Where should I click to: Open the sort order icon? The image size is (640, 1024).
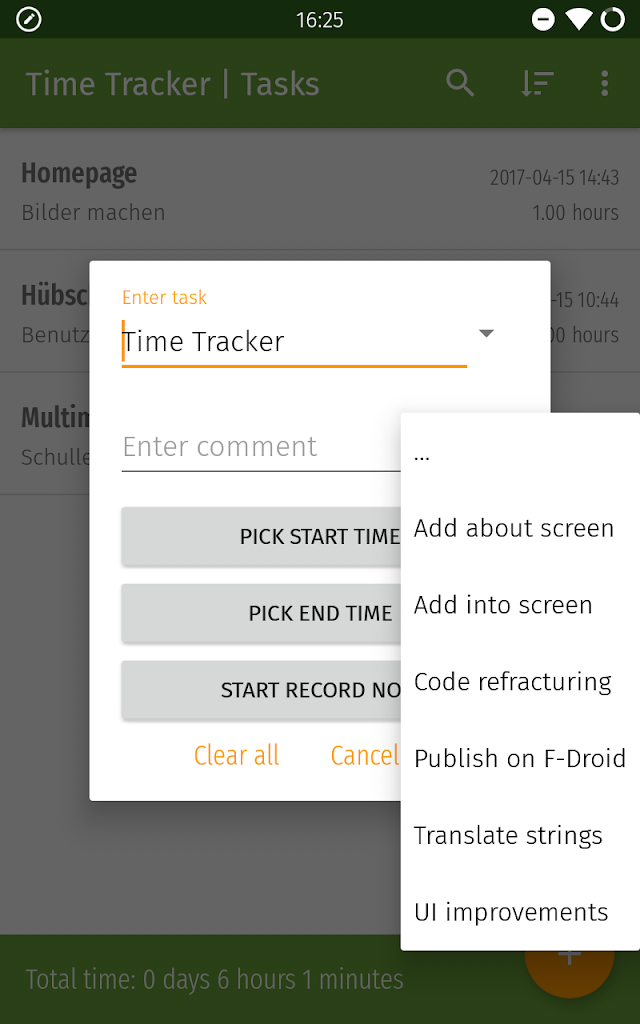coord(537,83)
